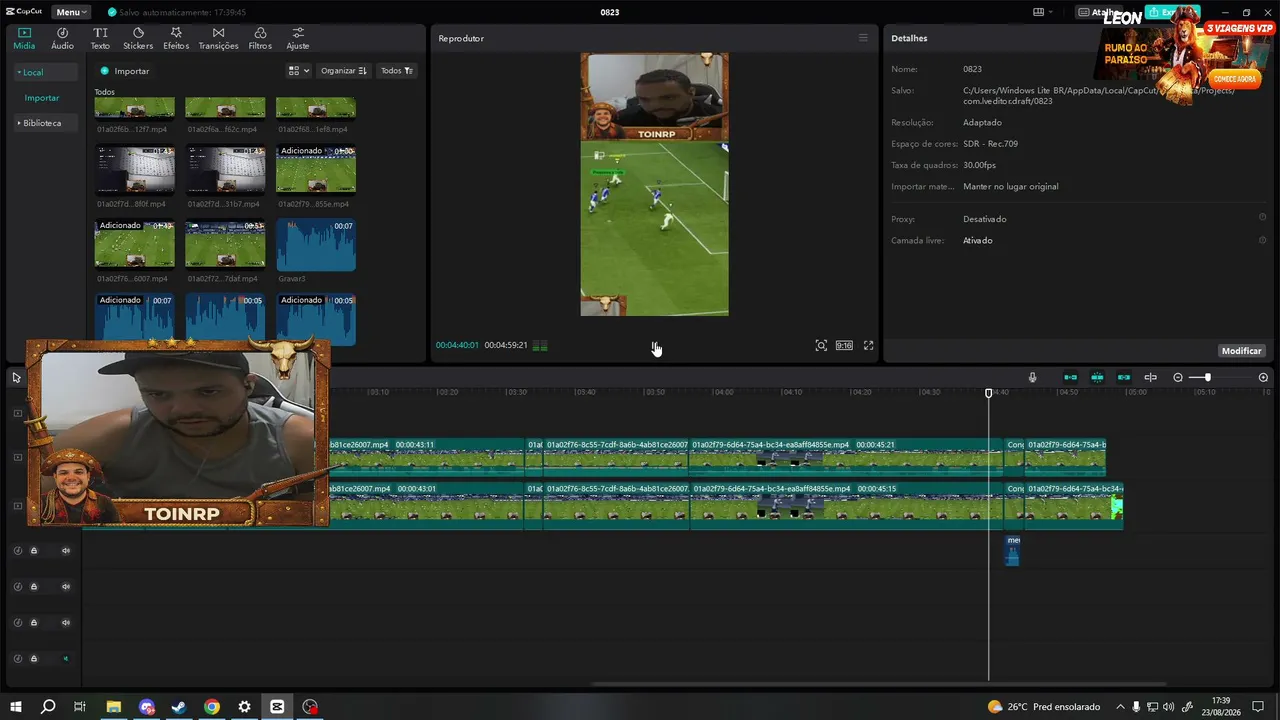Mute the second audio track

click(66, 586)
